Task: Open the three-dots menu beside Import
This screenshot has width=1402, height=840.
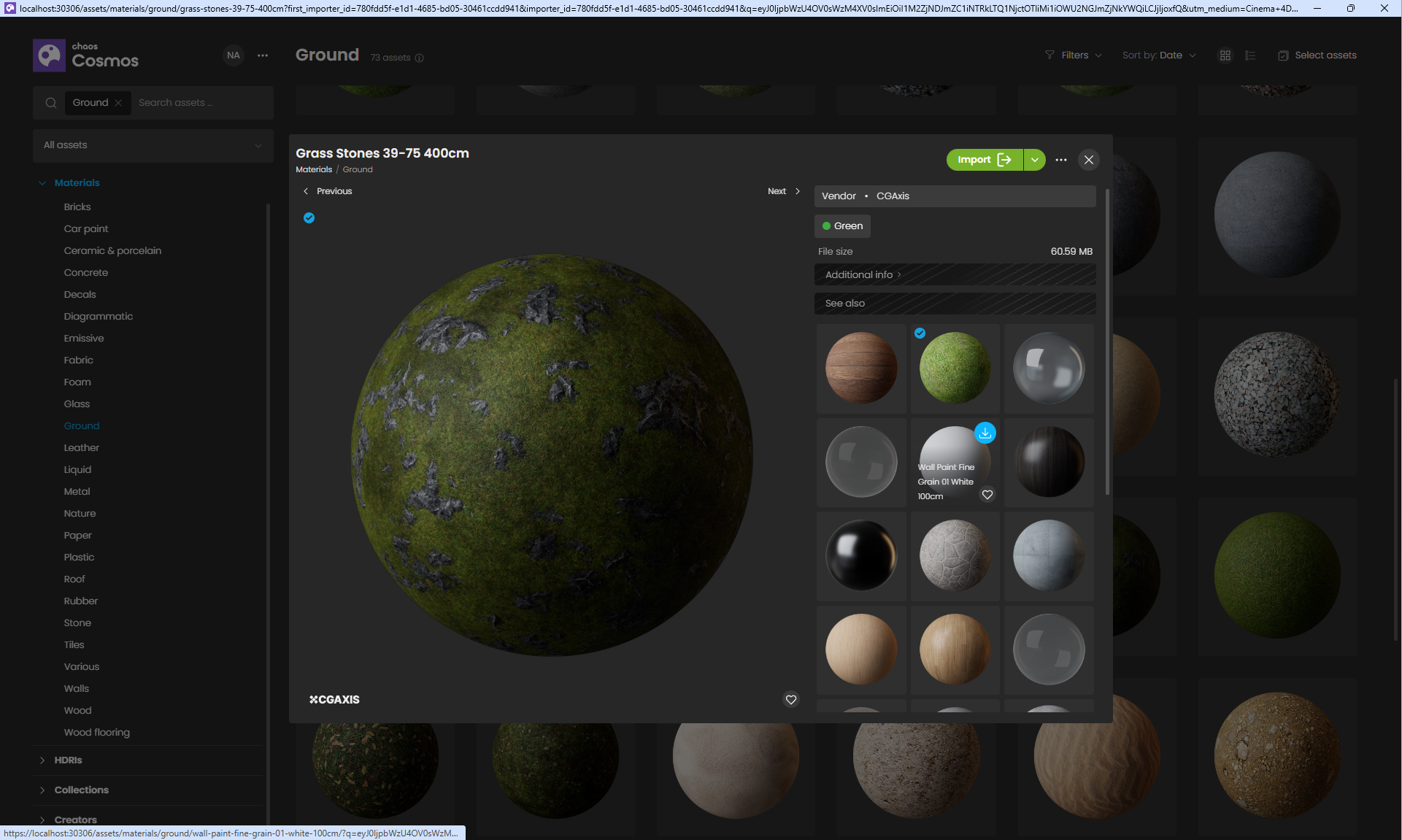Action: (x=1060, y=160)
